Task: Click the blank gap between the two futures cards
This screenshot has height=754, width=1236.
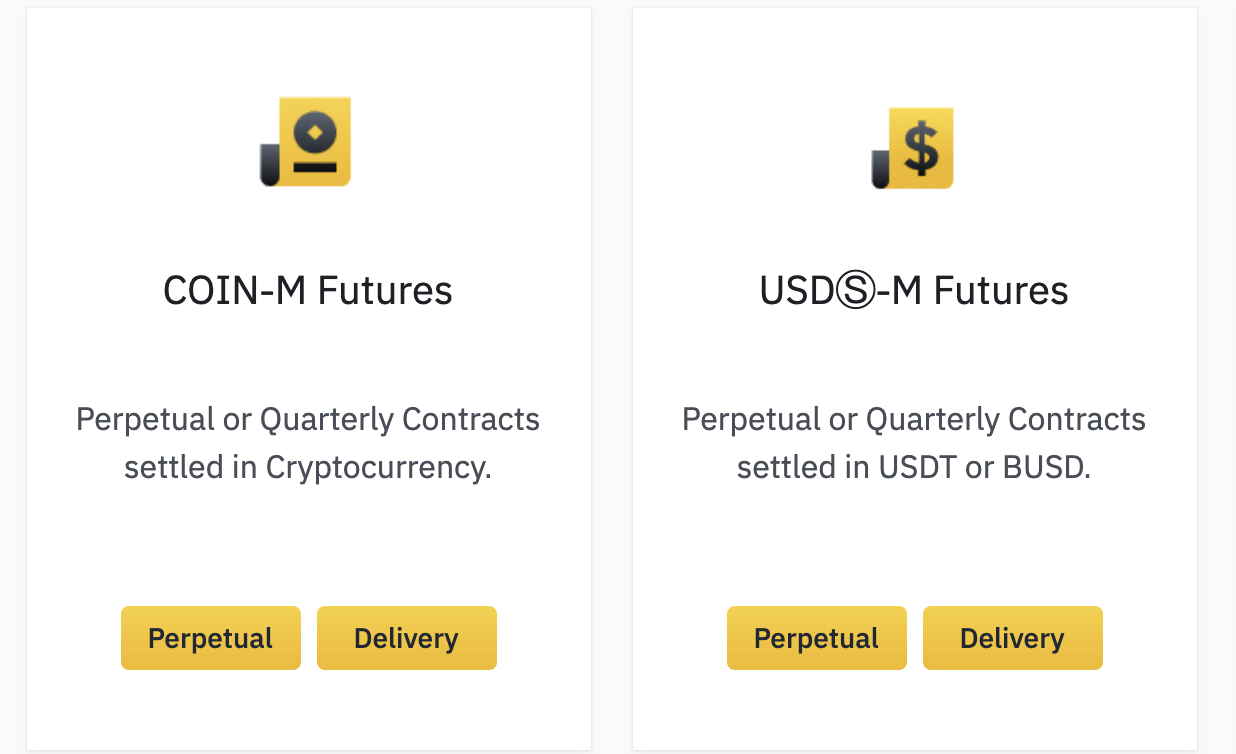Action: point(612,380)
